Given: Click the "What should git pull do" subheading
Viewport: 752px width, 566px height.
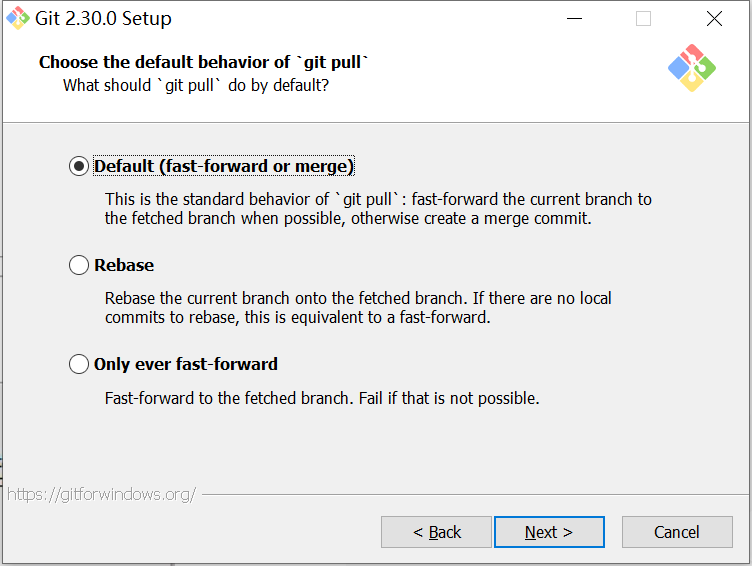Looking at the screenshot, I should pos(196,85).
